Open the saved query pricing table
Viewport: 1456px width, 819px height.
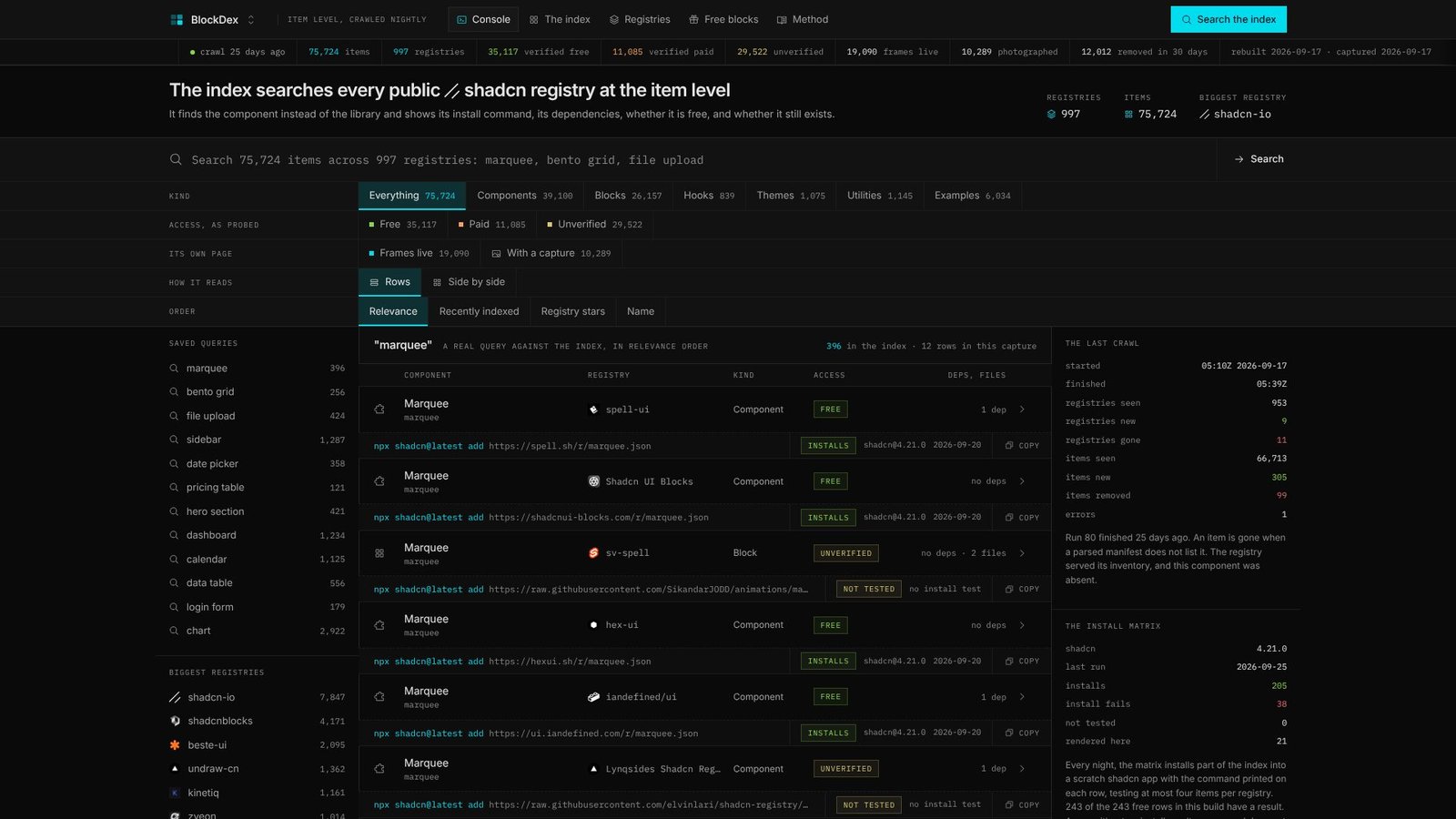(257, 488)
